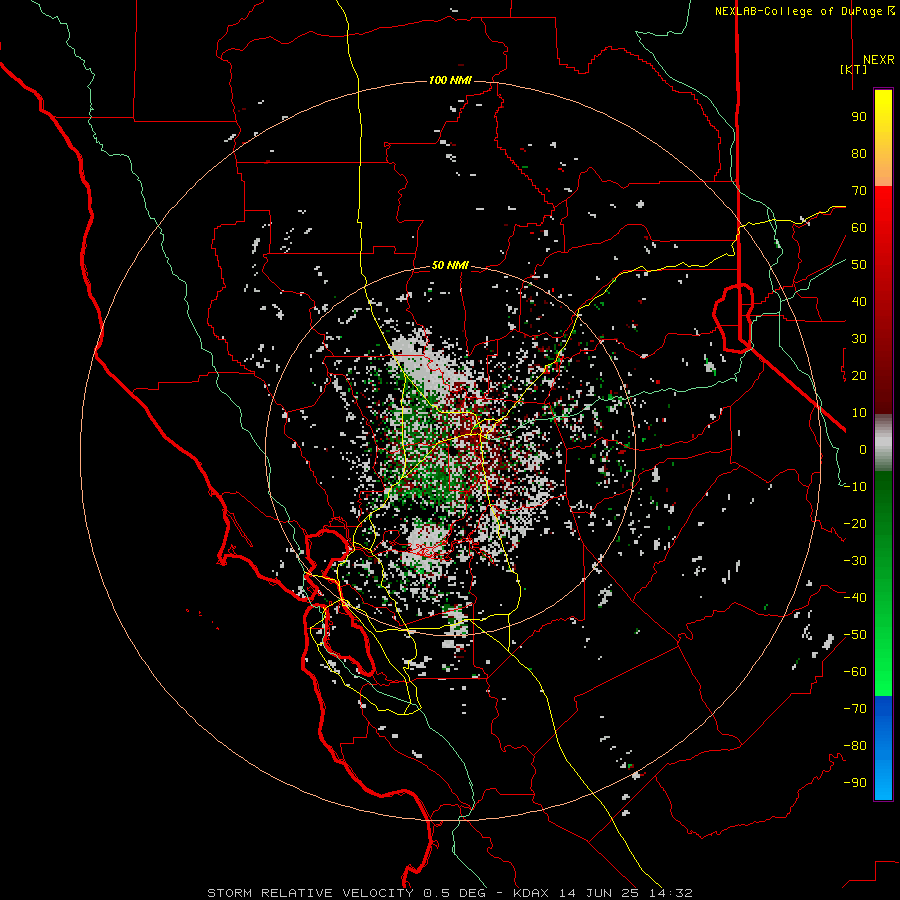Click the '-80' value on velocity scale

pos(855,746)
